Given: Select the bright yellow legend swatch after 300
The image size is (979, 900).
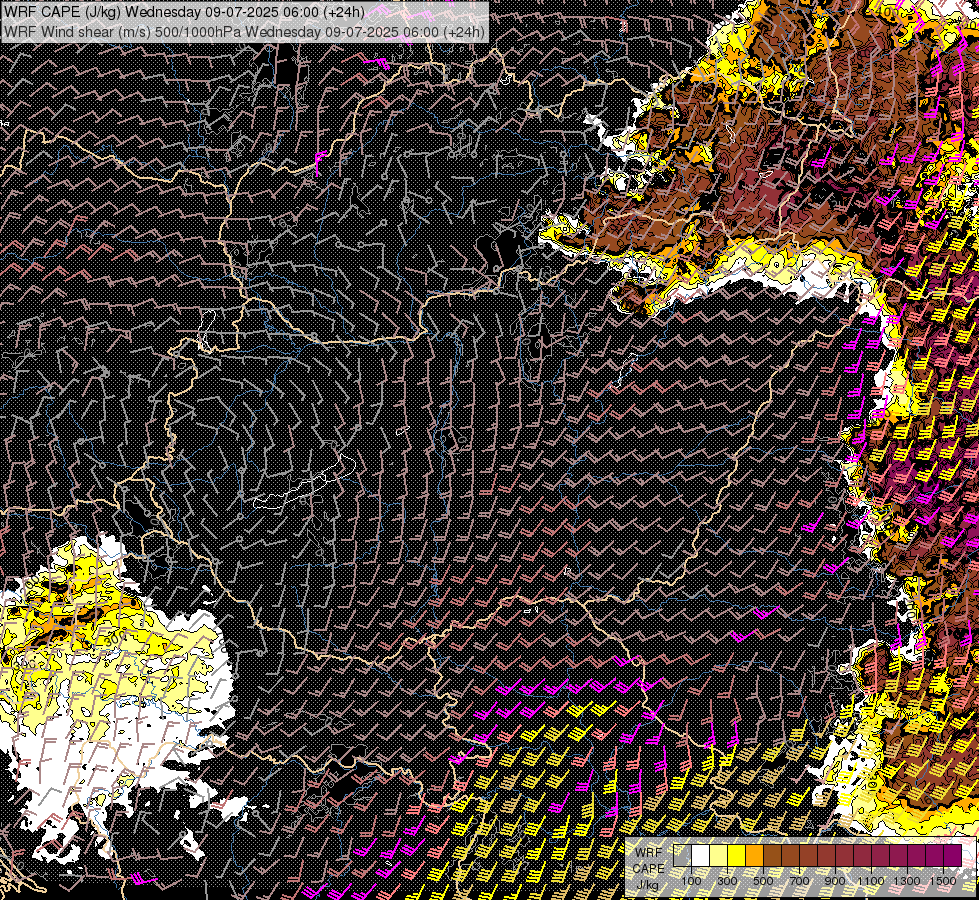Looking at the screenshot, I should pyautogui.click(x=737, y=855).
